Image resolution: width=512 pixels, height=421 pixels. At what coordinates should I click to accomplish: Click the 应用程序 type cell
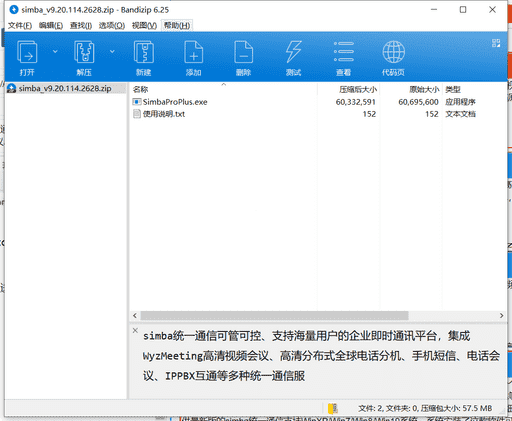coord(460,102)
